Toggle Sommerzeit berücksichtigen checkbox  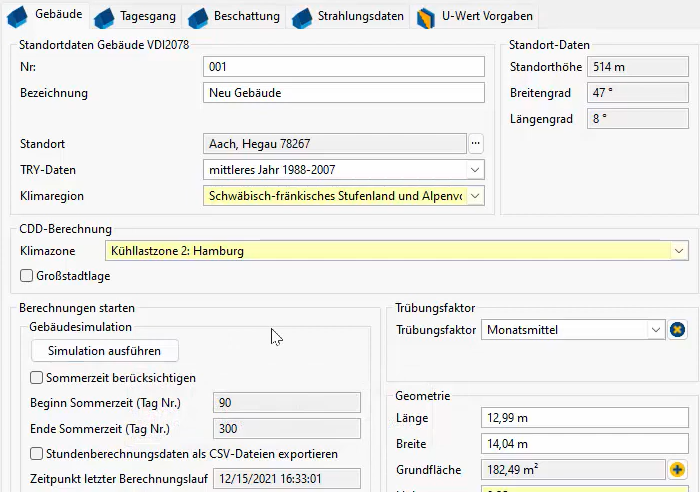(36, 378)
